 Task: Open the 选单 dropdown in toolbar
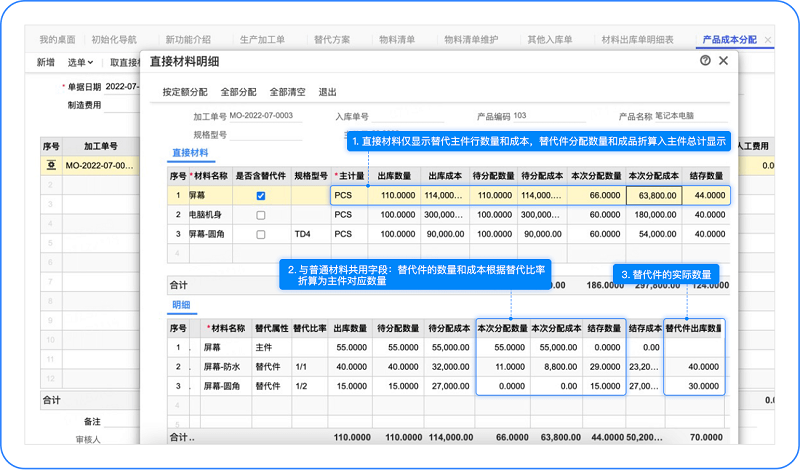[81, 62]
